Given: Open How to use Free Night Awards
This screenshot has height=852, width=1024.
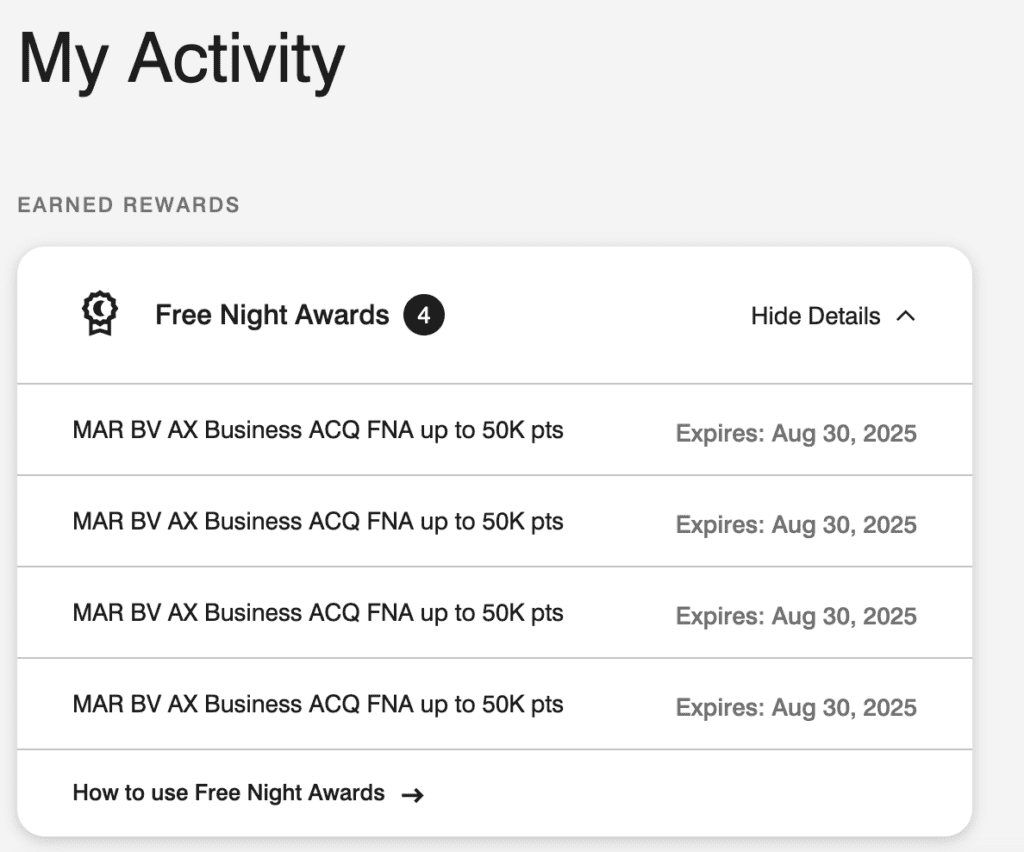Looking at the screenshot, I should pyautogui.click(x=227, y=793).
